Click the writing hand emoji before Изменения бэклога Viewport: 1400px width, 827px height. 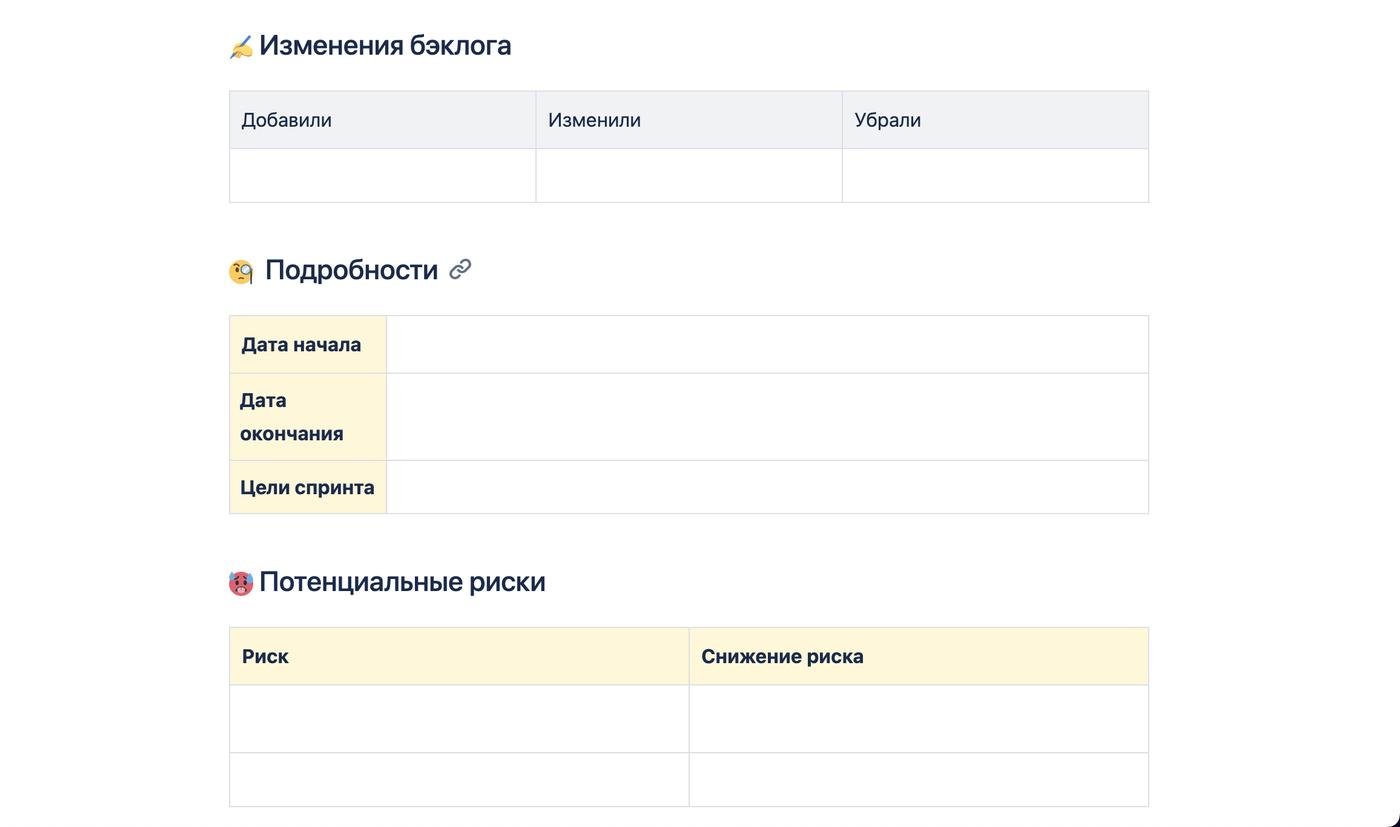pyautogui.click(x=241, y=47)
